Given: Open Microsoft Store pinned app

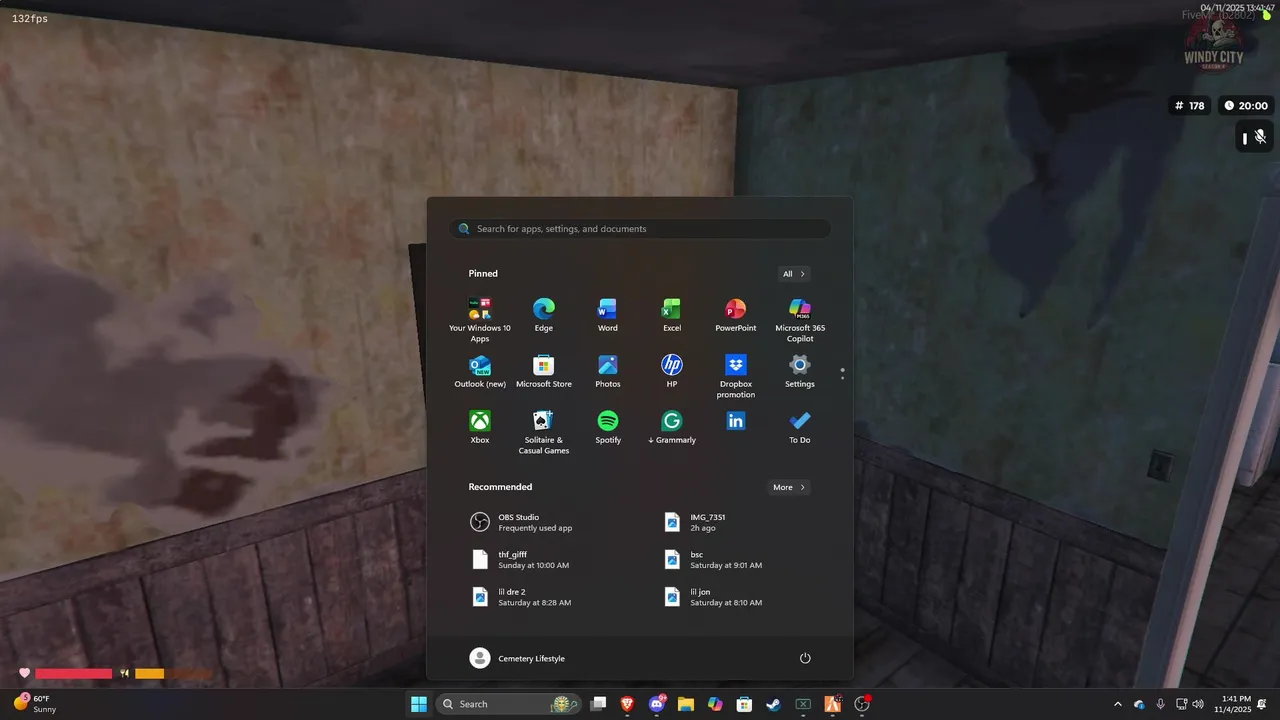Looking at the screenshot, I should click(x=544, y=371).
